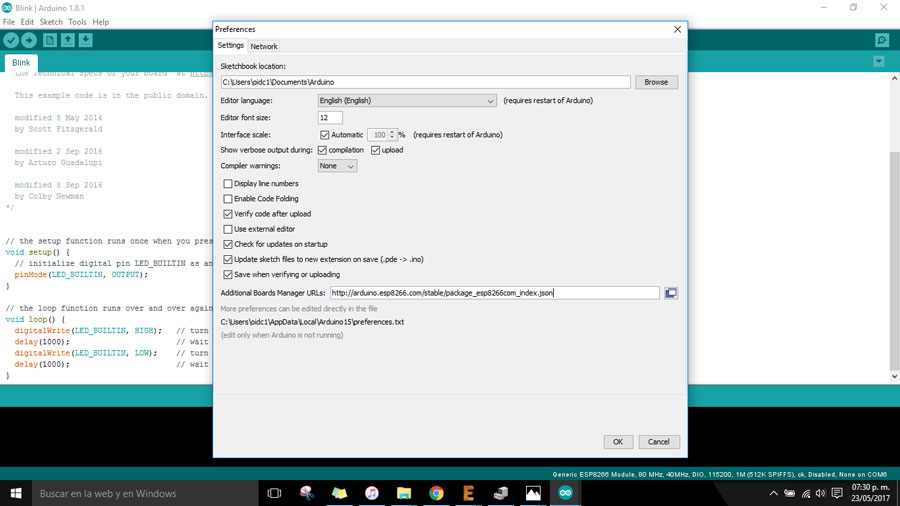Image resolution: width=900 pixels, height=506 pixels.
Task: Toggle Update sketch files to new extension
Action: tap(228, 259)
